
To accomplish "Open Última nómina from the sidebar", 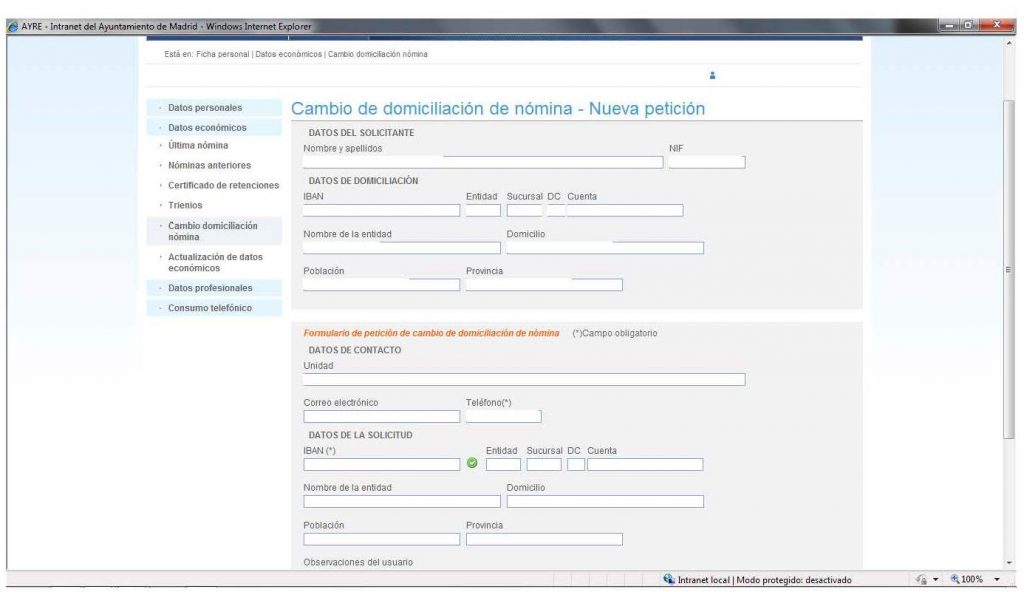I will tap(198, 145).
